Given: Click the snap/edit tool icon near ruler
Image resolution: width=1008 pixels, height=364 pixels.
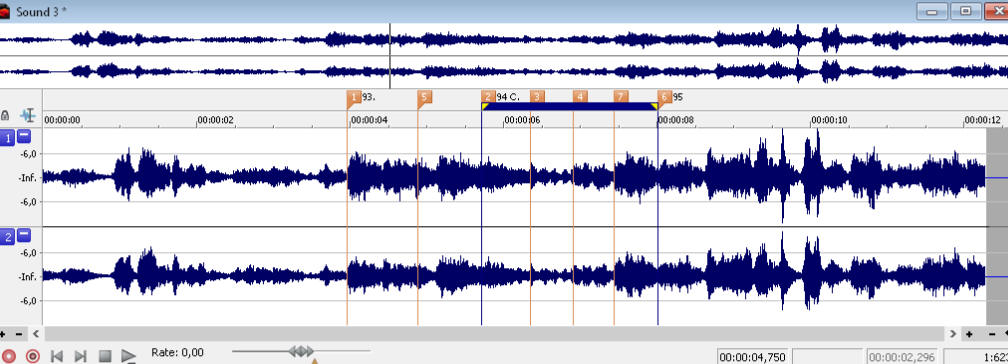Looking at the screenshot, I should click(x=28, y=116).
